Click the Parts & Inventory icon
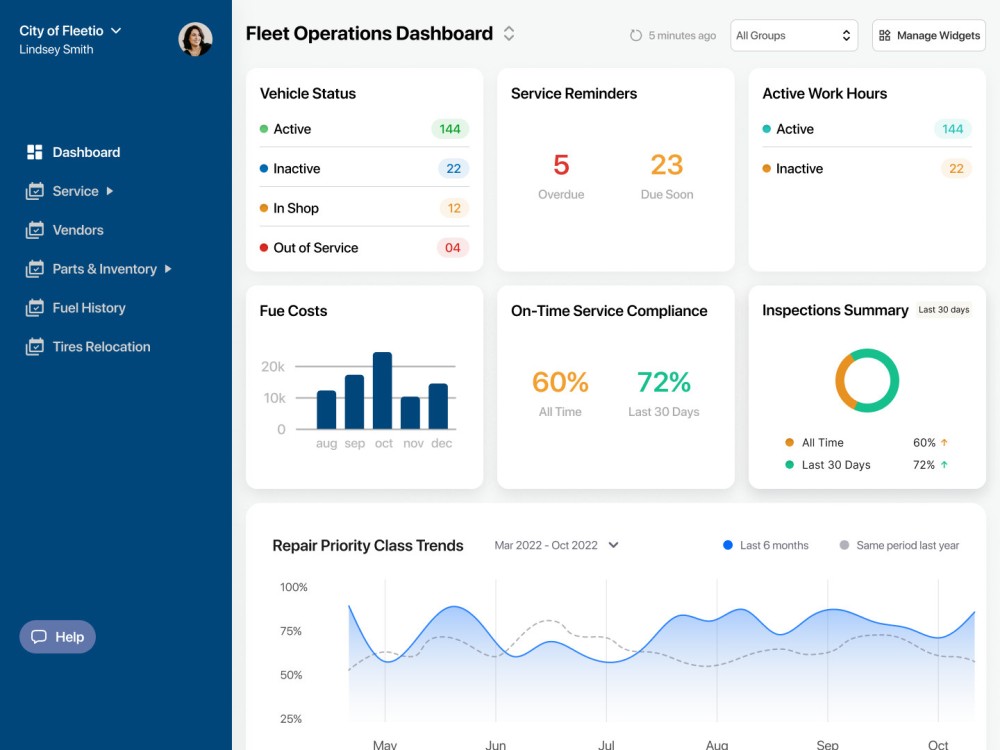The height and width of the screenshot is (750, 1000). coord(34,268)
